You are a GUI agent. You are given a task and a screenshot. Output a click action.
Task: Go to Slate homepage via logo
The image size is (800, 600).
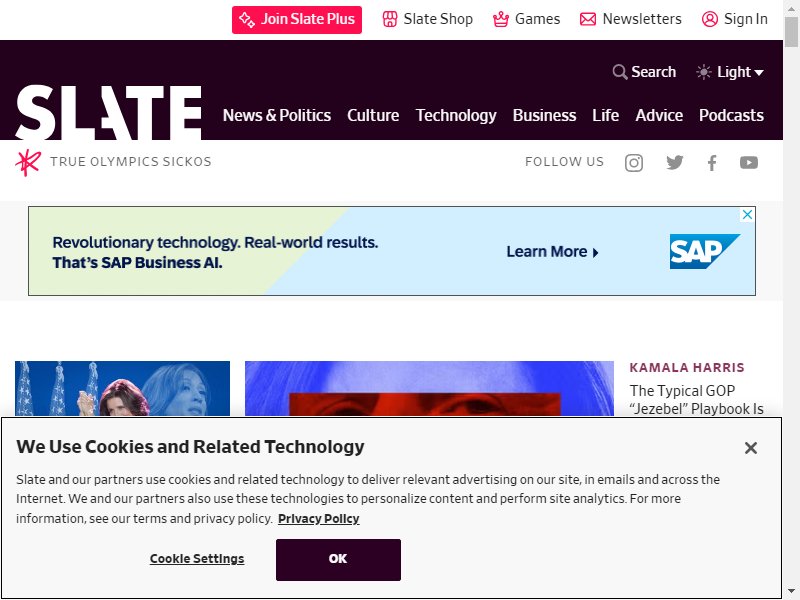[108, 112]
